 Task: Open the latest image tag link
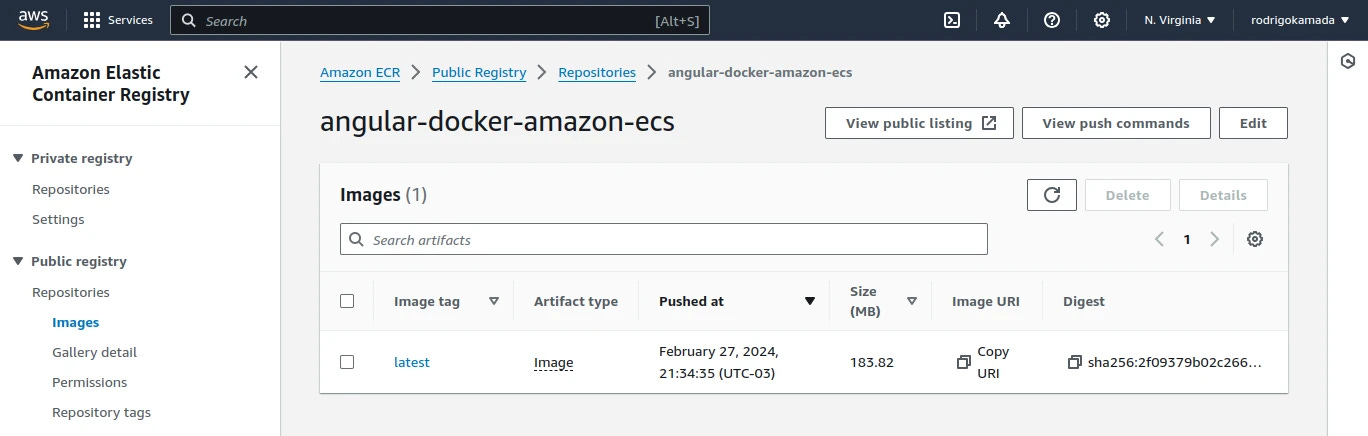411,362
